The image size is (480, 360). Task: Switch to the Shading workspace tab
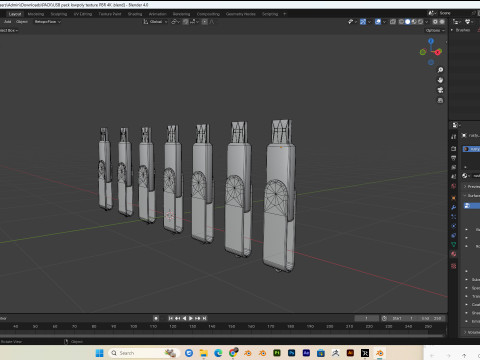point(135,14)
